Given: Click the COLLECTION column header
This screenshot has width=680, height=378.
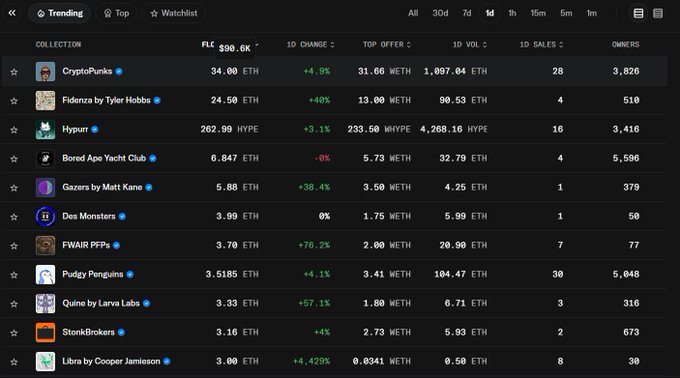Looking at the screenshot, I should point(58,45).
